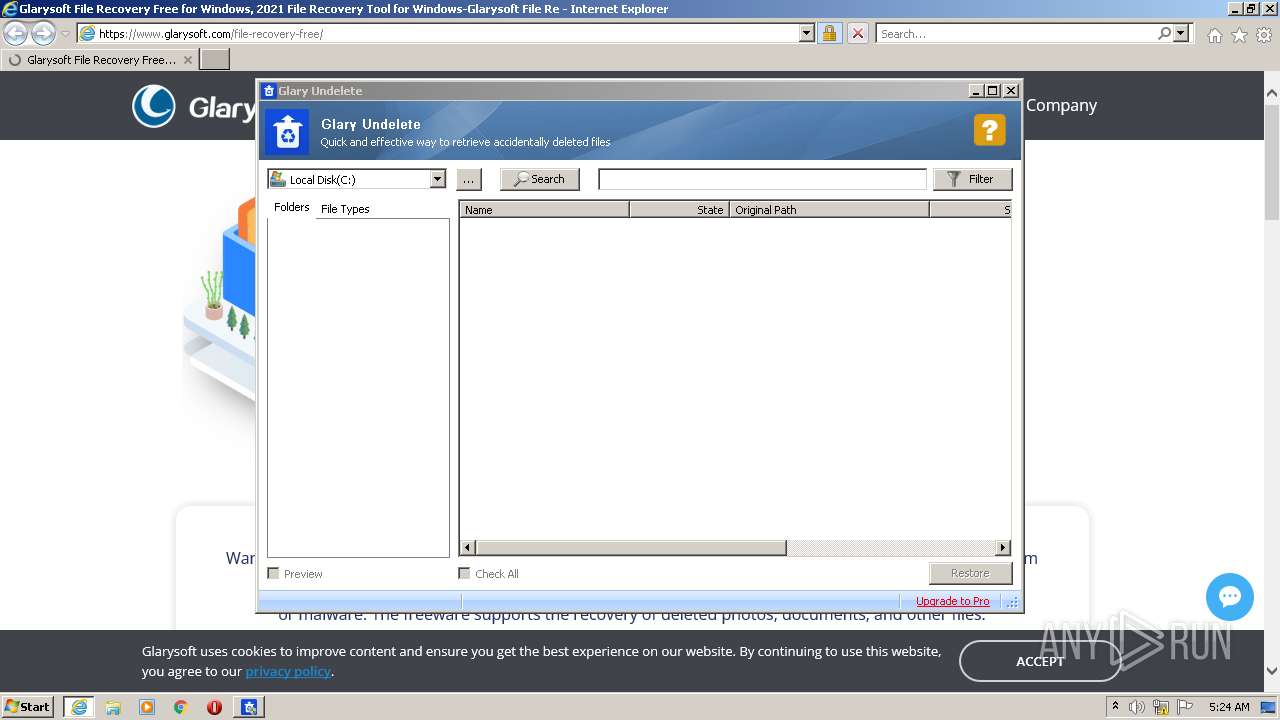Screen dimensions: 1280x720
Task: Click the security lock icon in address bar
Action: click(x=829, y=33)
